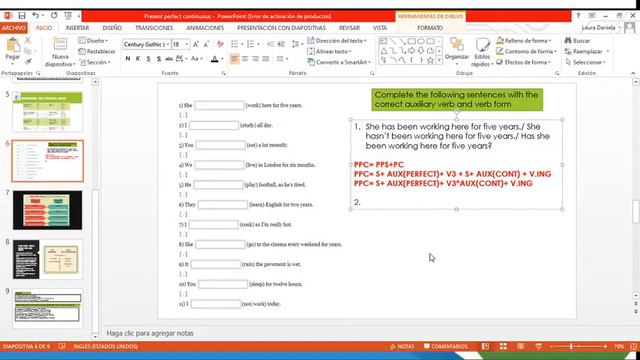Switch to reading view in status bar
Image resolution: width=640 pixels, height=360 pixels.
point(520,346)
